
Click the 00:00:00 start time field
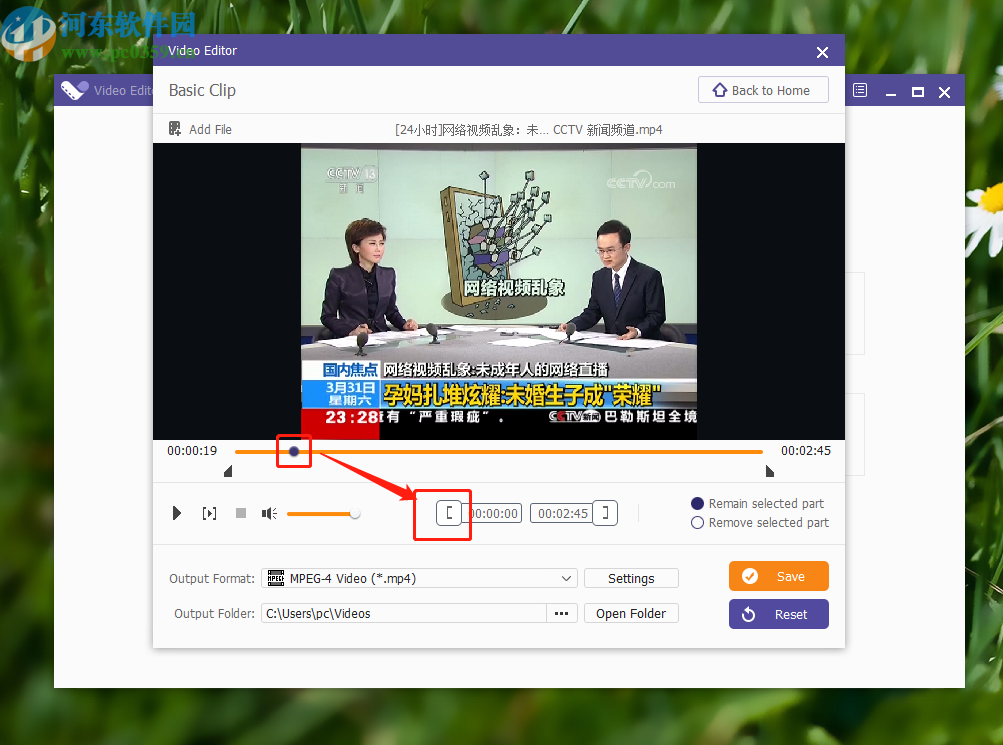point(496,512)
